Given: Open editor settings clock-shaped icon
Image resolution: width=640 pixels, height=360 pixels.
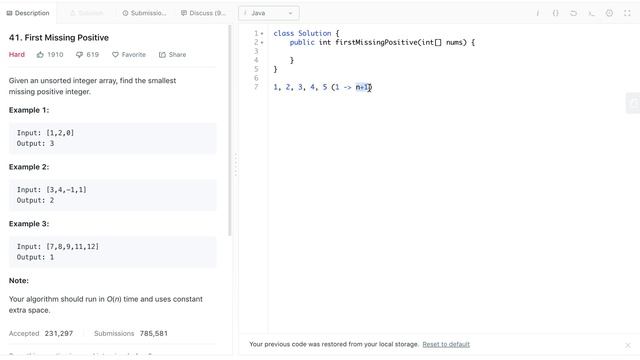Looking at the screenshot, I should (x=609, y=13).
